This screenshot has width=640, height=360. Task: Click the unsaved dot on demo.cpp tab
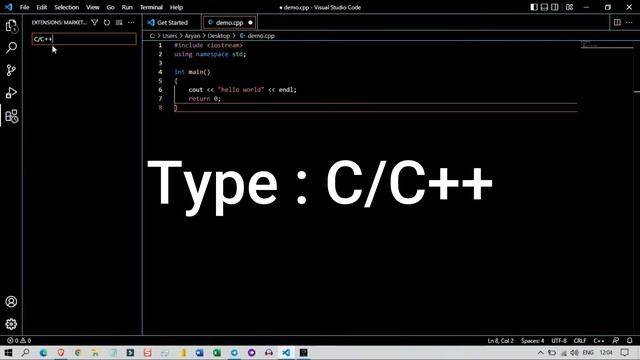coord(250,22)
